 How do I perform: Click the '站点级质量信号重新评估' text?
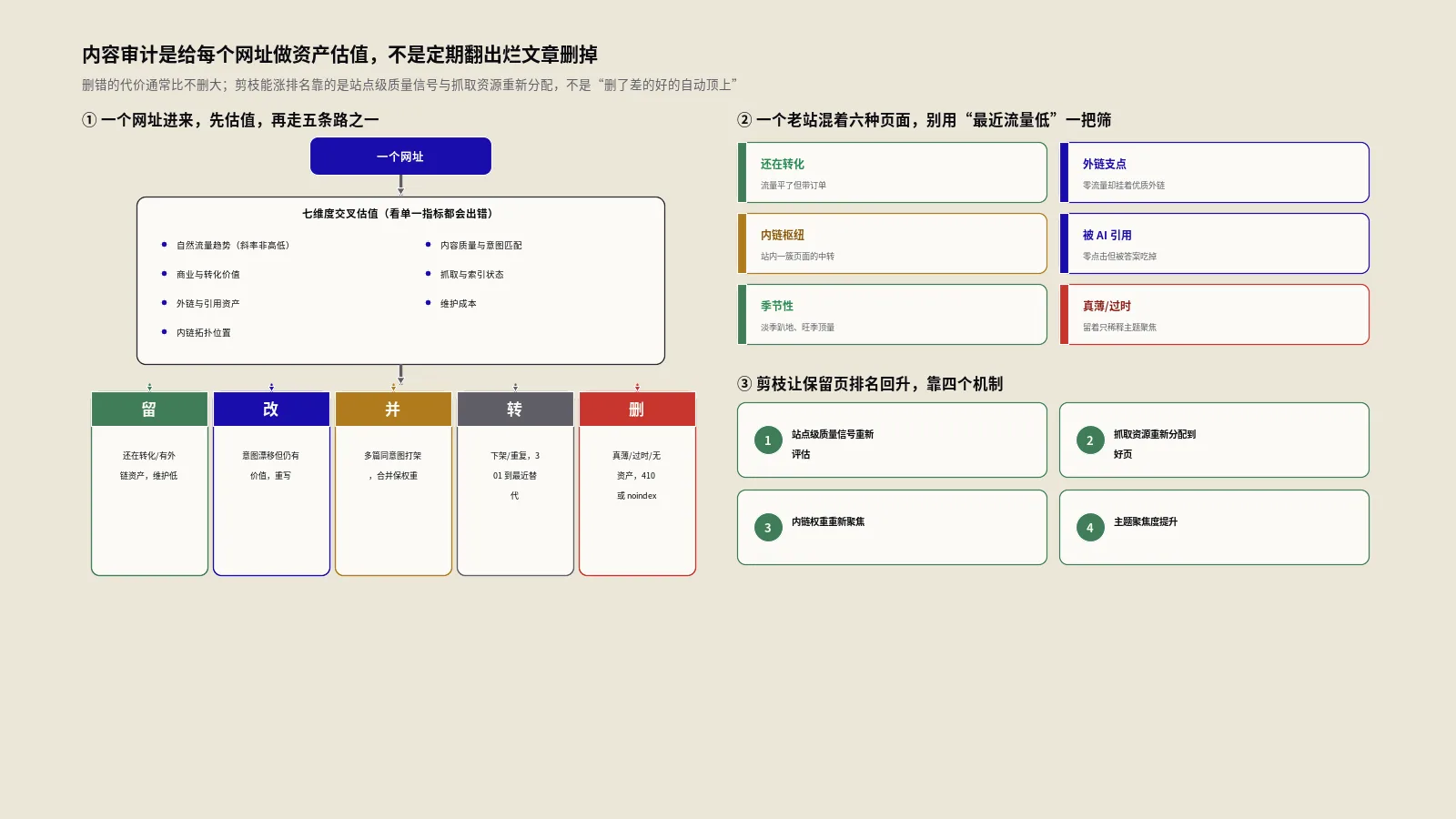pos(833,444)
